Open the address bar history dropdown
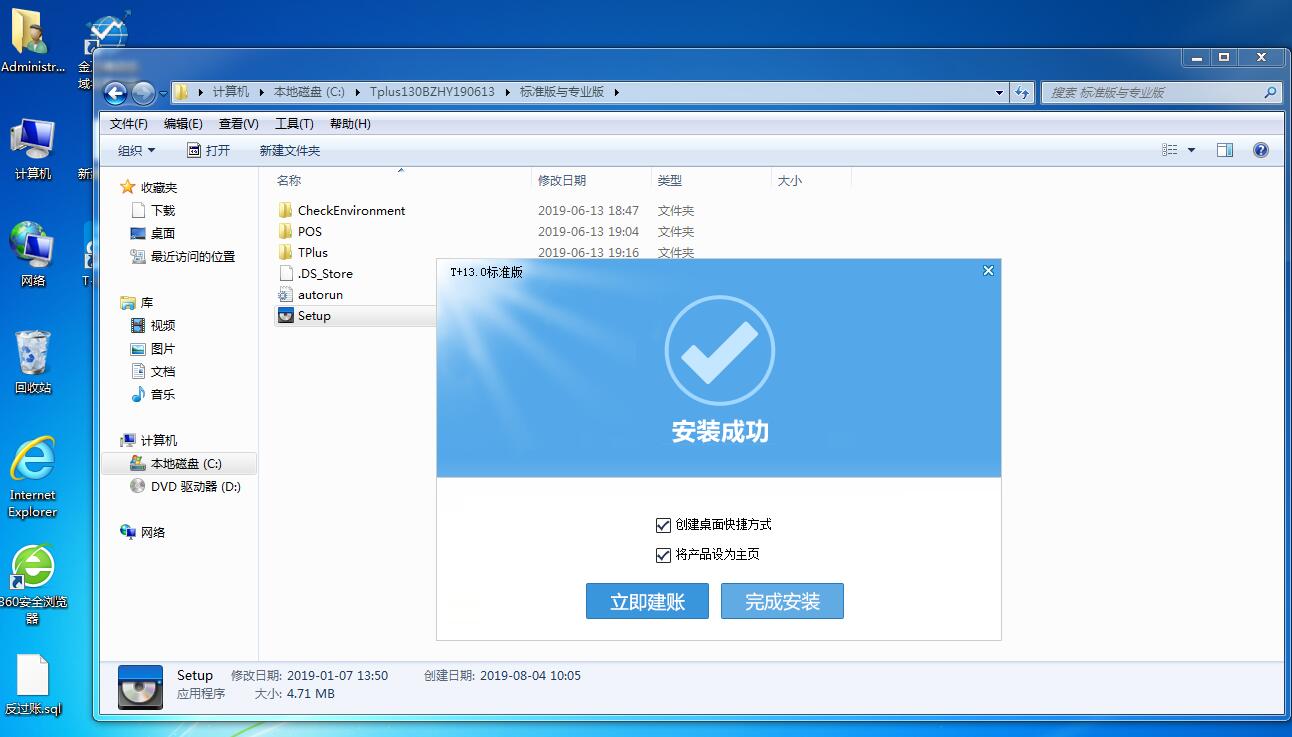 998,91
